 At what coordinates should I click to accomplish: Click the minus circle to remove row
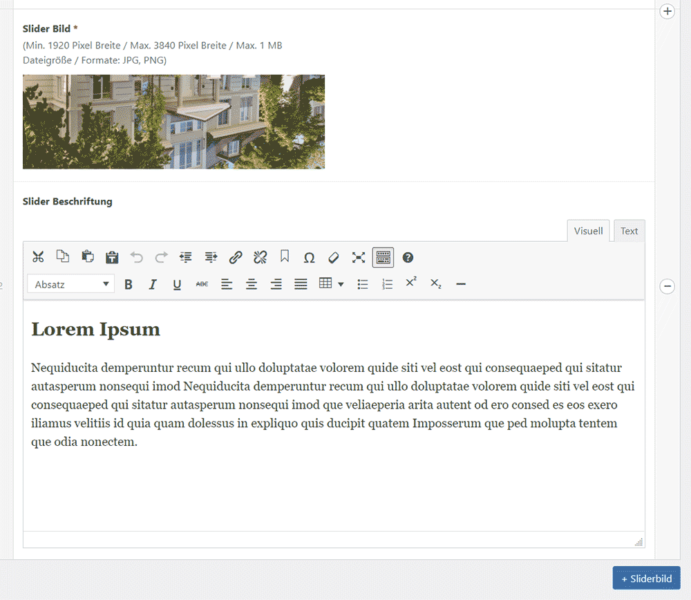coord(667,286)
